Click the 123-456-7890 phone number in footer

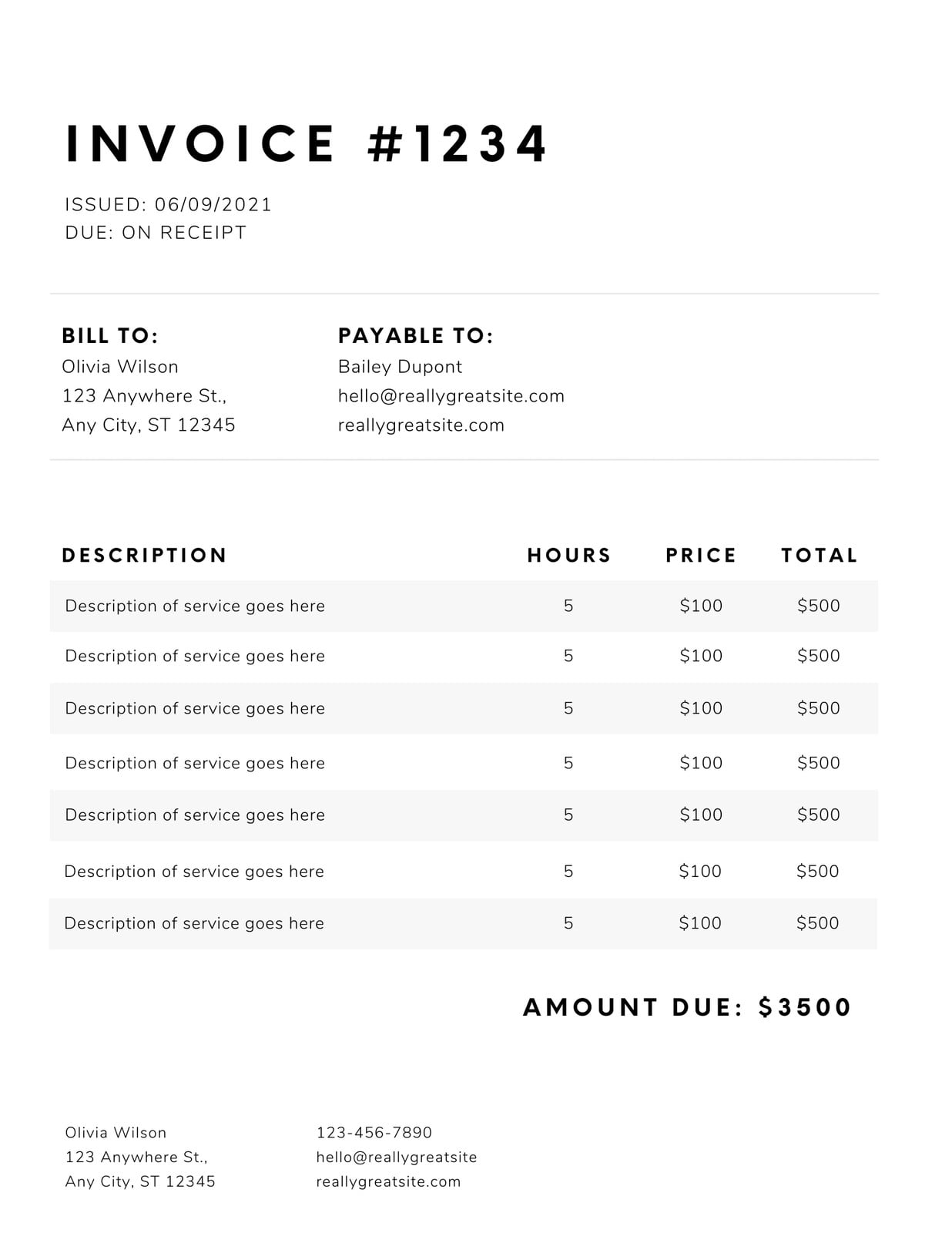click(374, 1132)
